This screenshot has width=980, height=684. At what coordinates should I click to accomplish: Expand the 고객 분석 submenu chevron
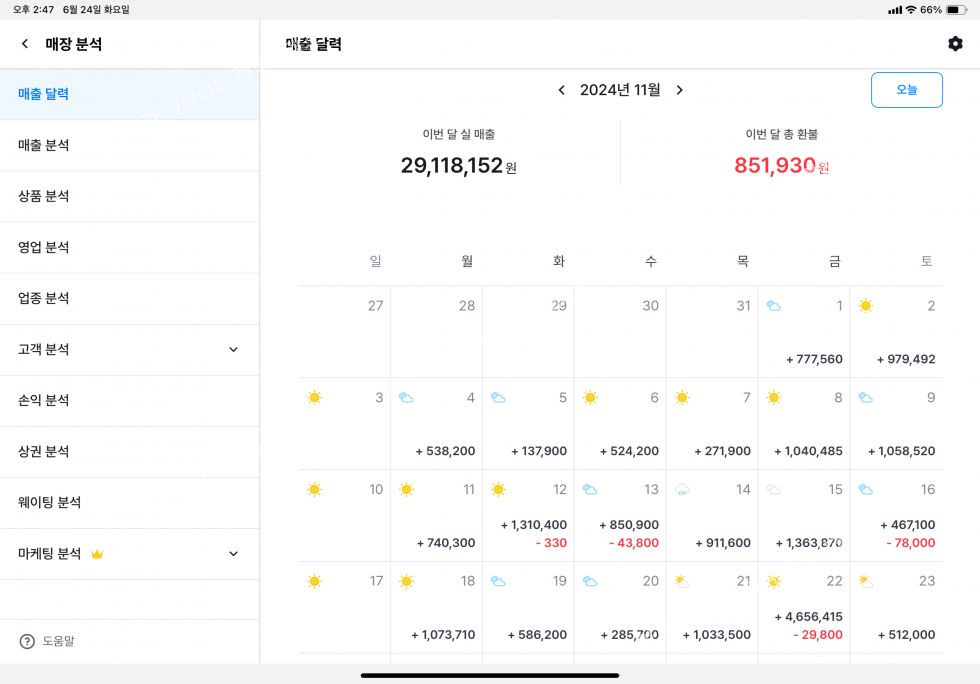[233, 350]
